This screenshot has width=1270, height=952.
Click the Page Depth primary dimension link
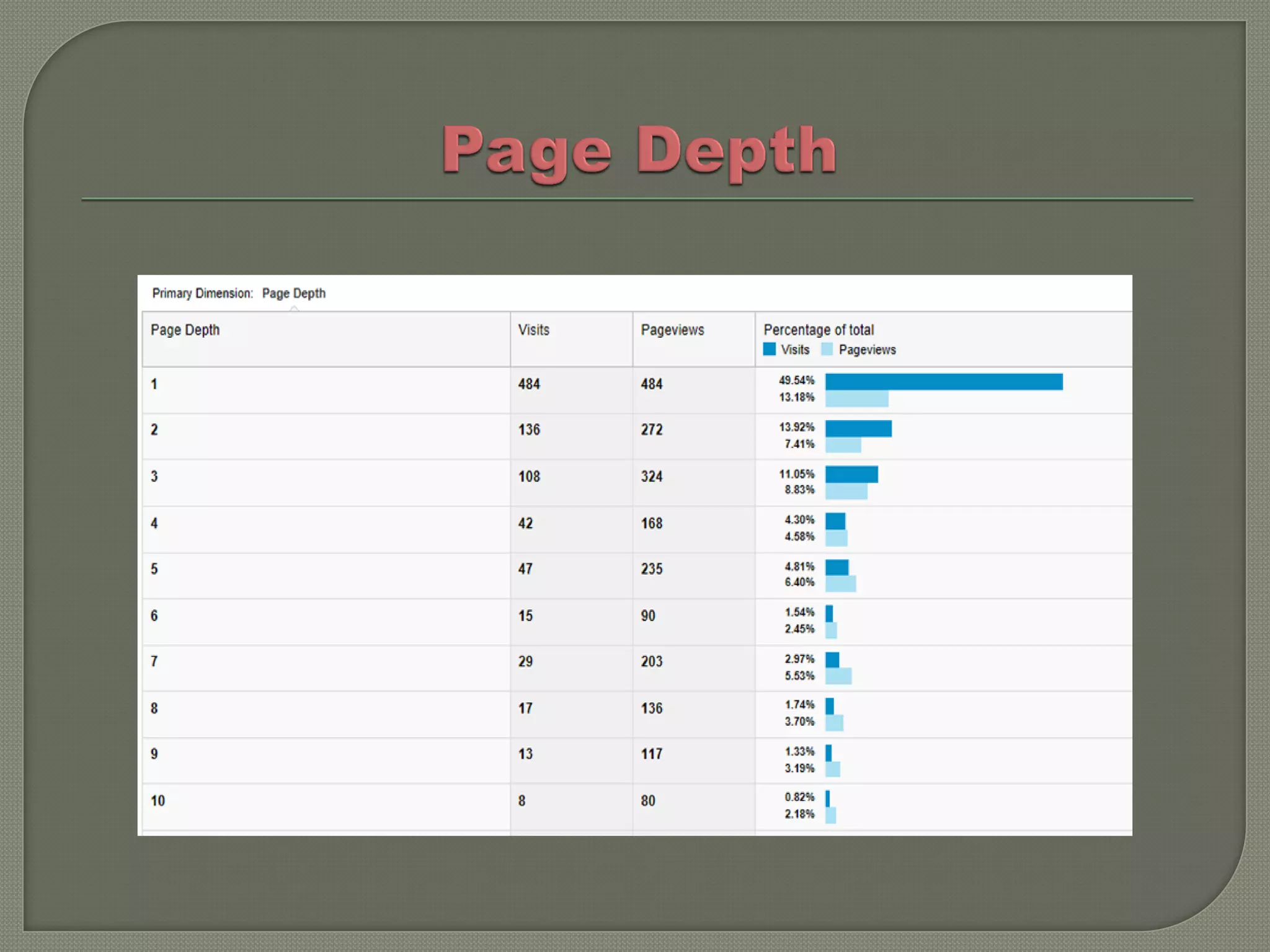[x=293, y=293]
